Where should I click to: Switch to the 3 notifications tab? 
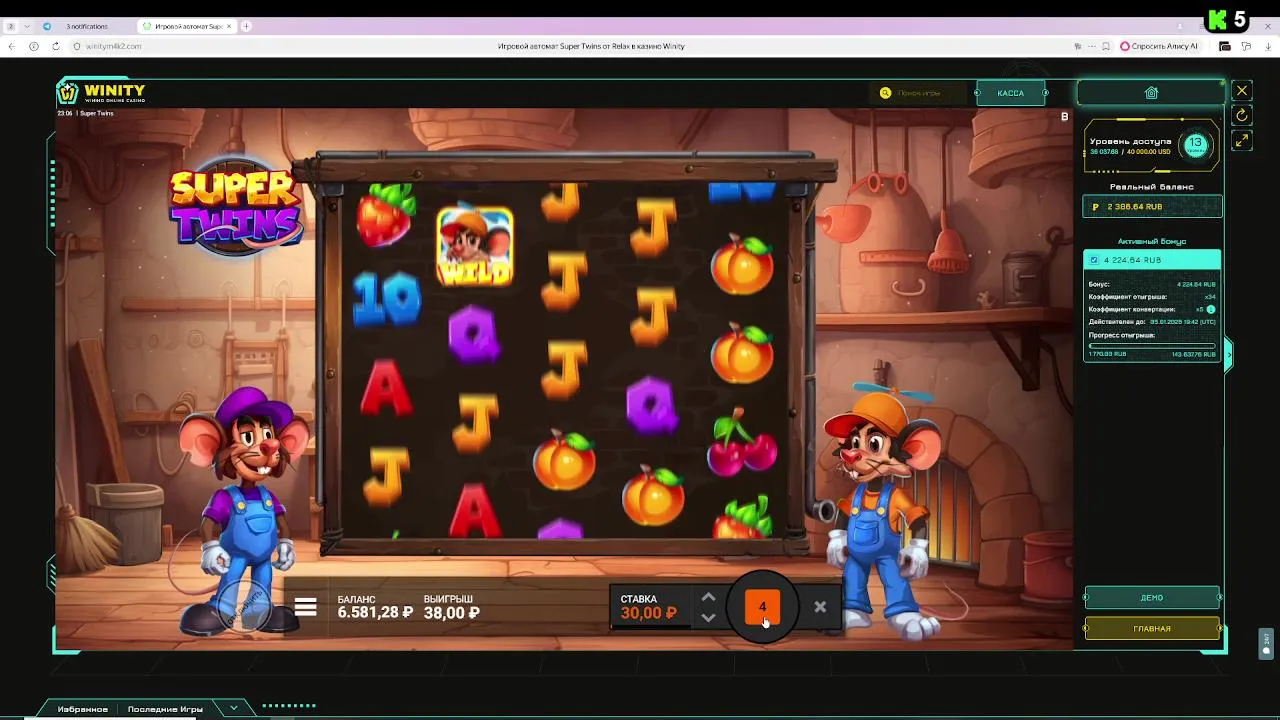(86, 26)
